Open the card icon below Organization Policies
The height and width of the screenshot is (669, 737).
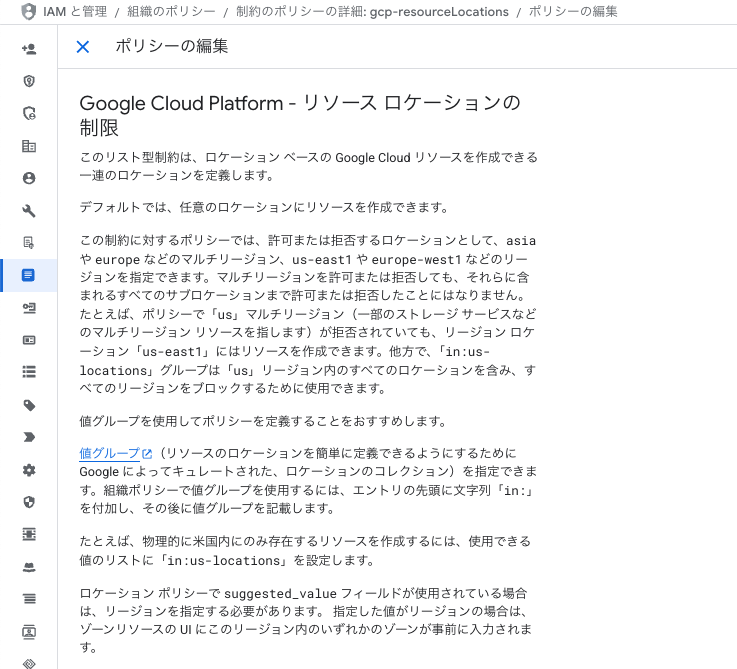point(28,340)
